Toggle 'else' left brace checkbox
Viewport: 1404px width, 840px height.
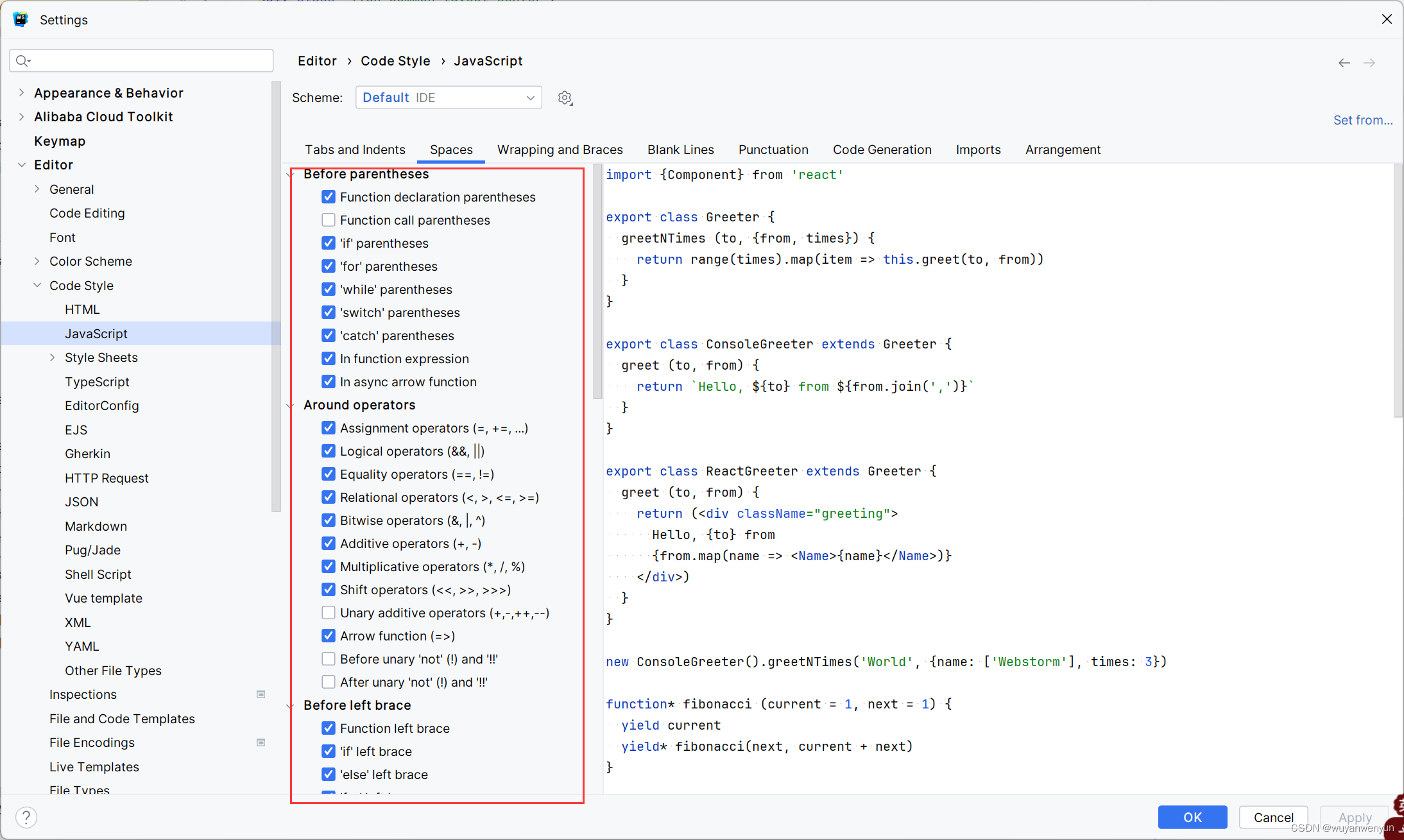(329, 775)
